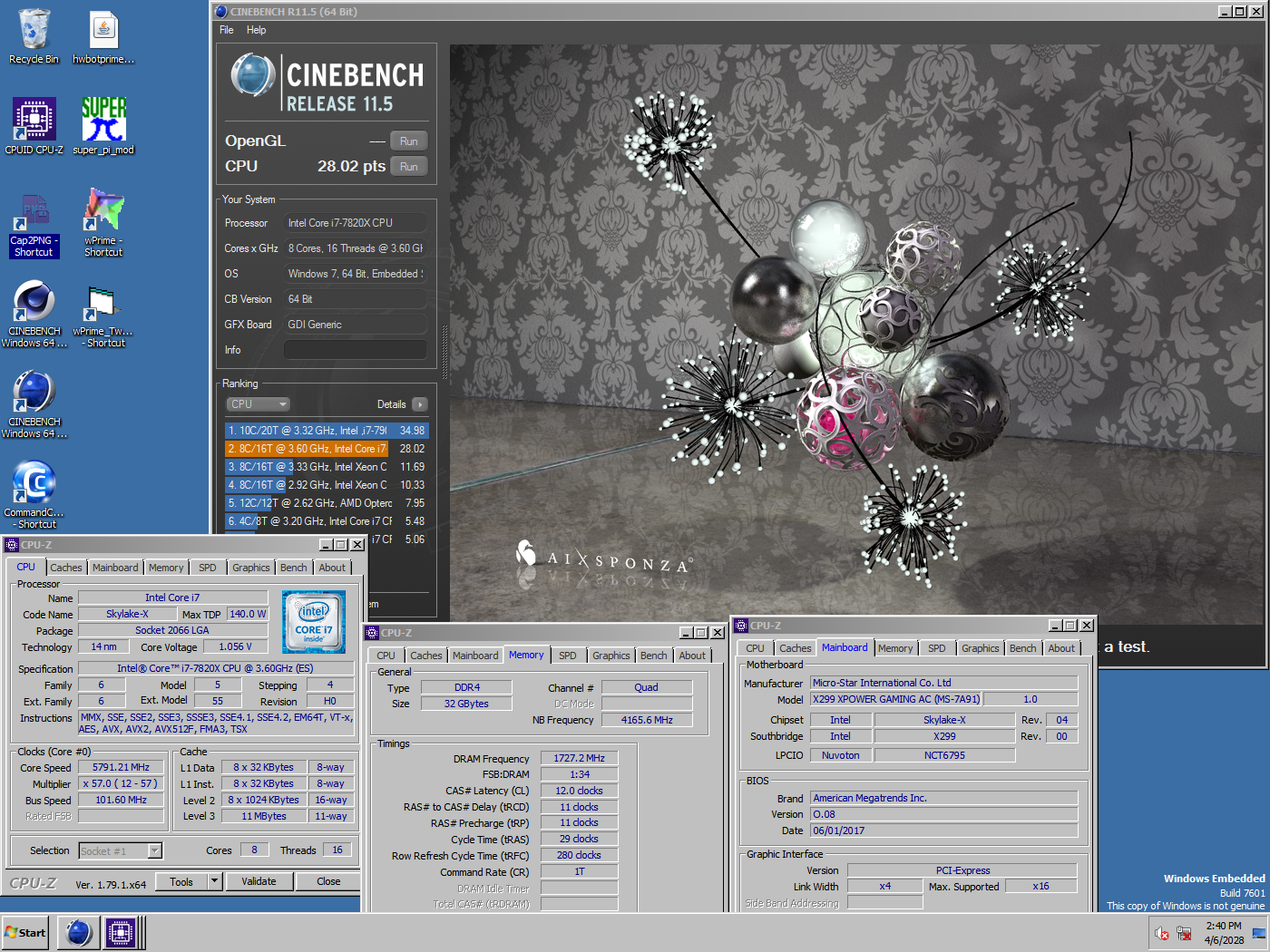Open Cap2PNG Shortcut desktop icon

point(34,225)
